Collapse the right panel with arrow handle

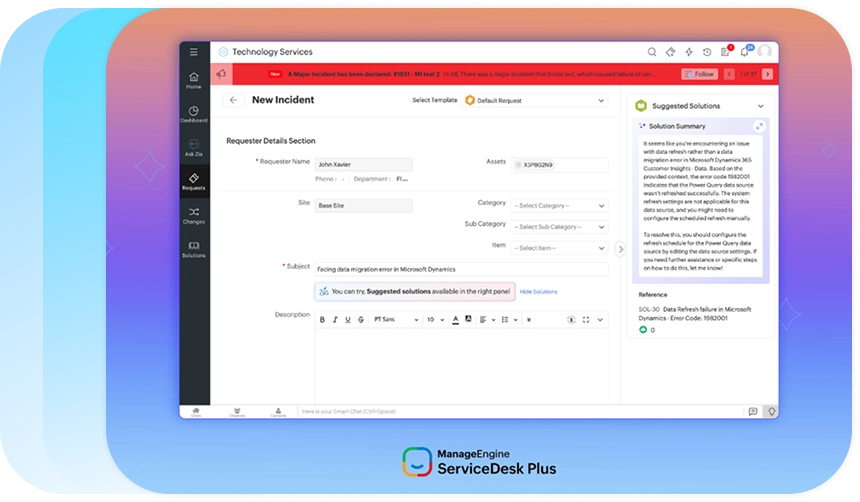point(620,249)
